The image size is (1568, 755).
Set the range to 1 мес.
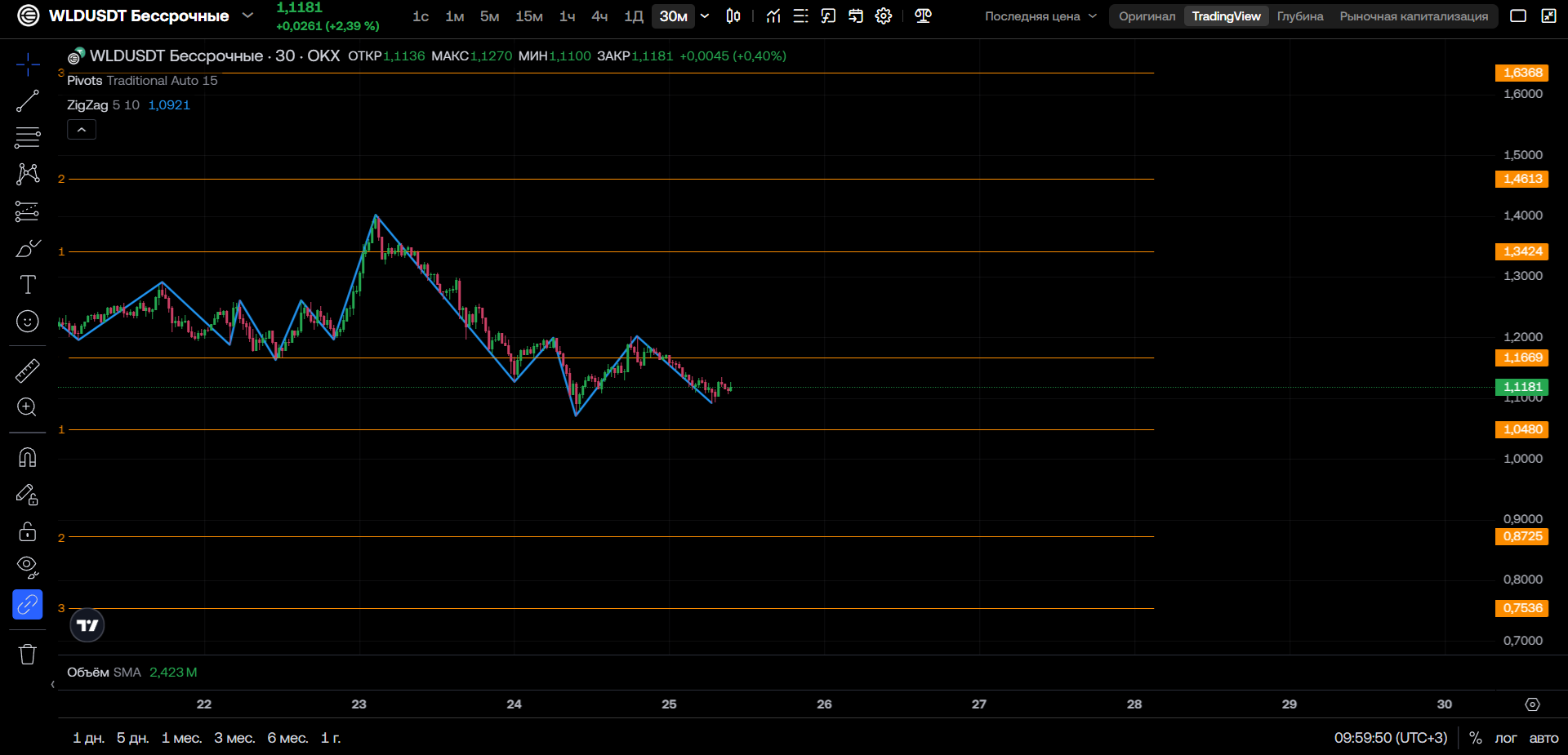[x=181, y=738]
